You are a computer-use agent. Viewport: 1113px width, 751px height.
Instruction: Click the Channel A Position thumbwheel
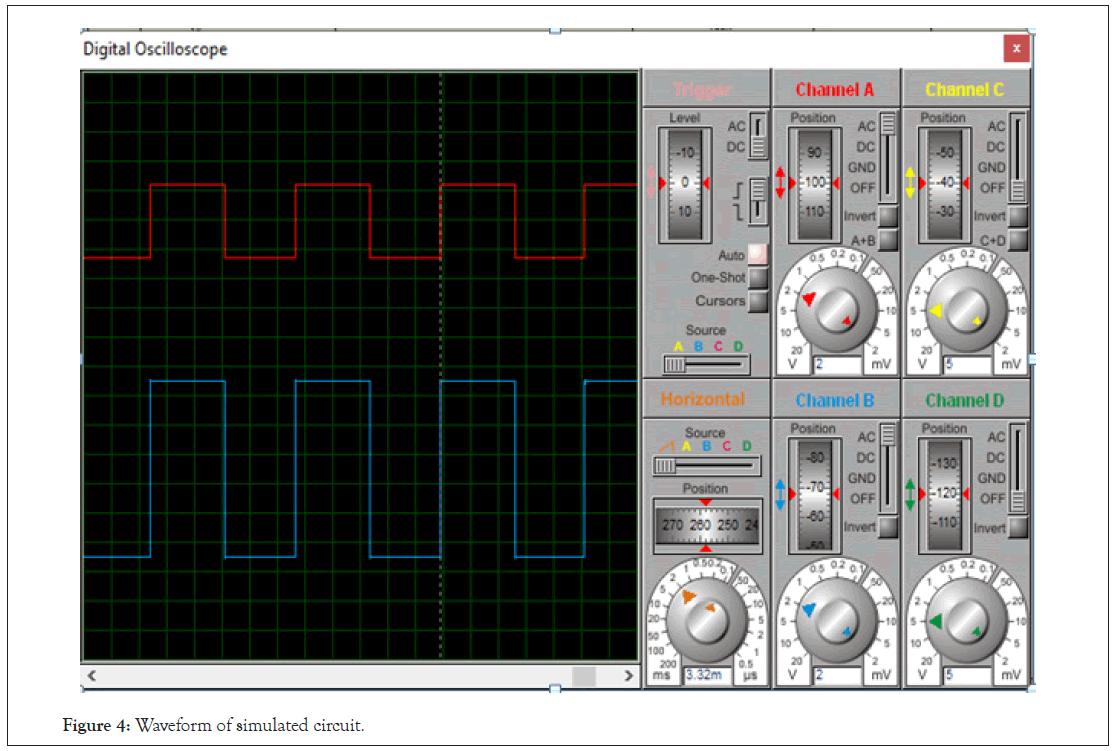pyautogui.click(x=814, y=185)
